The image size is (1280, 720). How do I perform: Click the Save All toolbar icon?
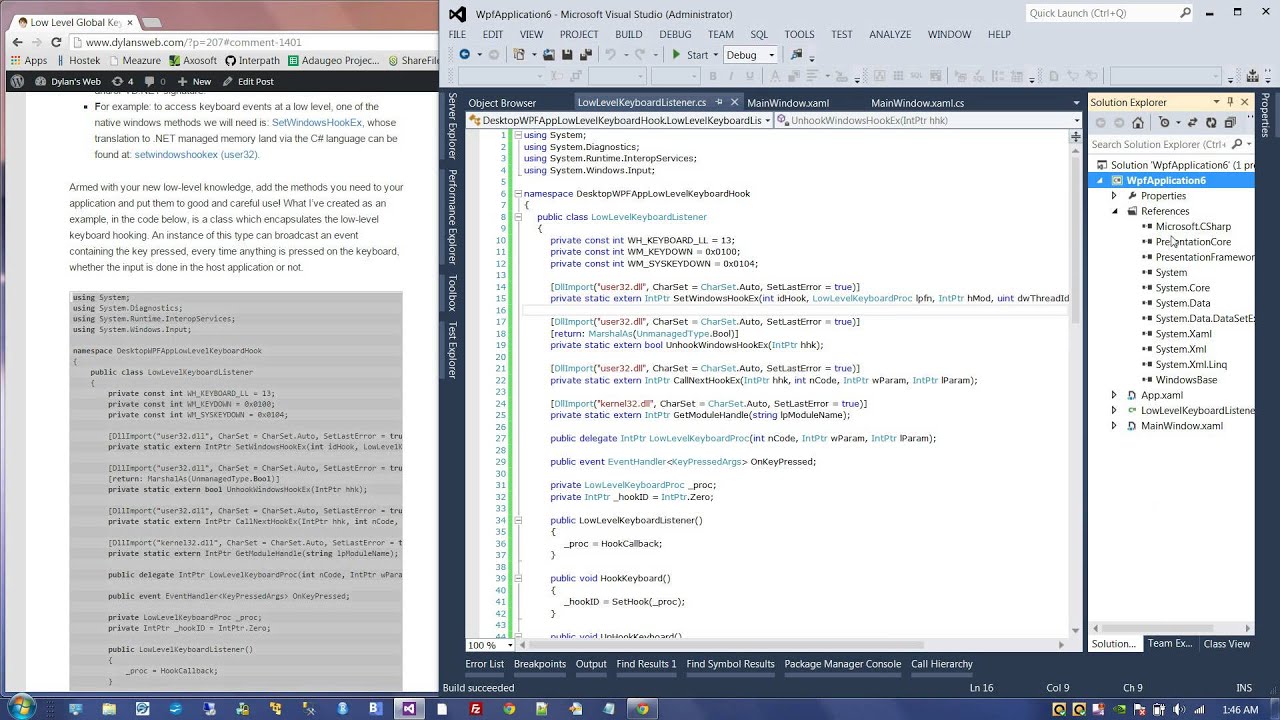tap(586, 55)
